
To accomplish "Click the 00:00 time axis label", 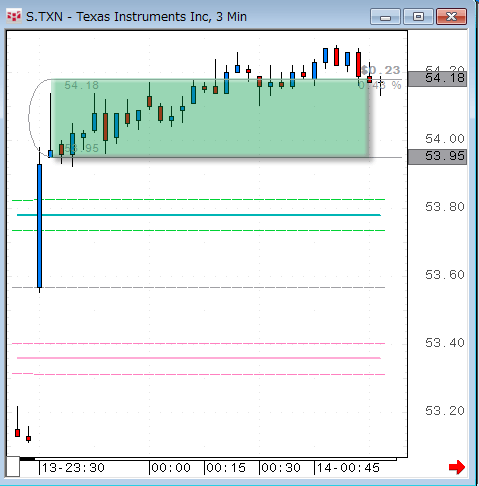I will 171,468.
